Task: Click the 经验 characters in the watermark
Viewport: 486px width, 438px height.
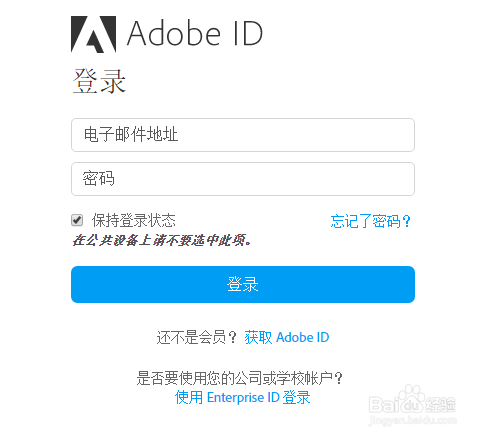Action: (x=441, y=404)
